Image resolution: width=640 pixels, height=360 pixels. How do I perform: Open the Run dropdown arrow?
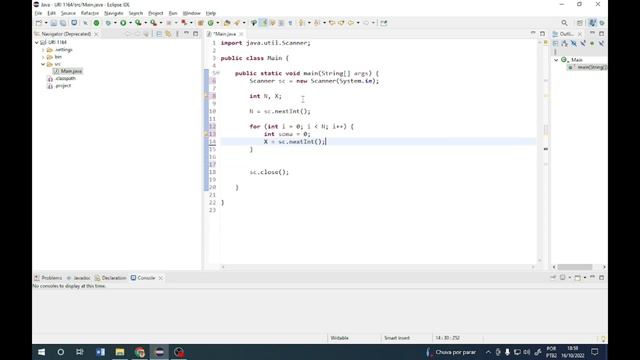[x=130, y=23]
